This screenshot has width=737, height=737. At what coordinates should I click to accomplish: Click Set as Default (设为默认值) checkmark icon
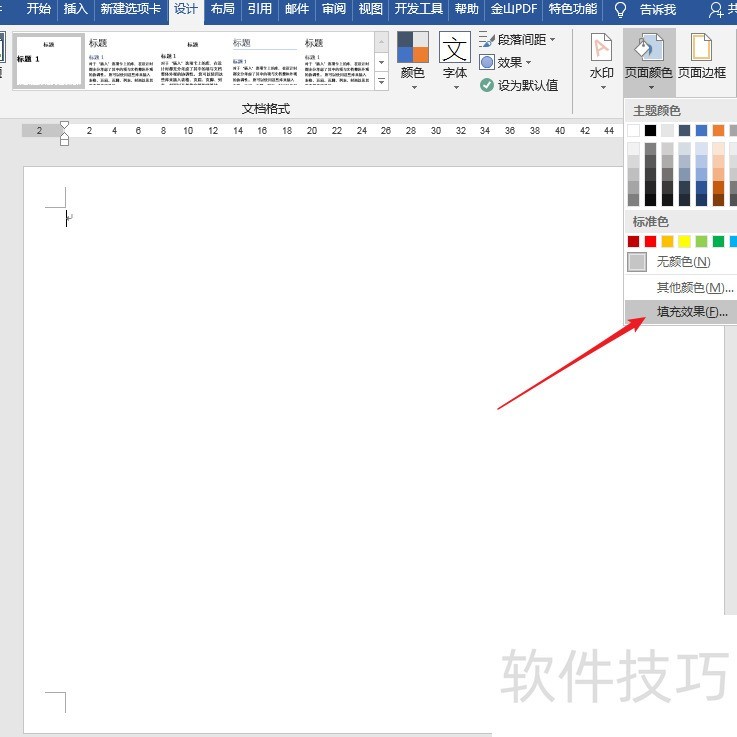pyautogui.click(x=487, y=85)
